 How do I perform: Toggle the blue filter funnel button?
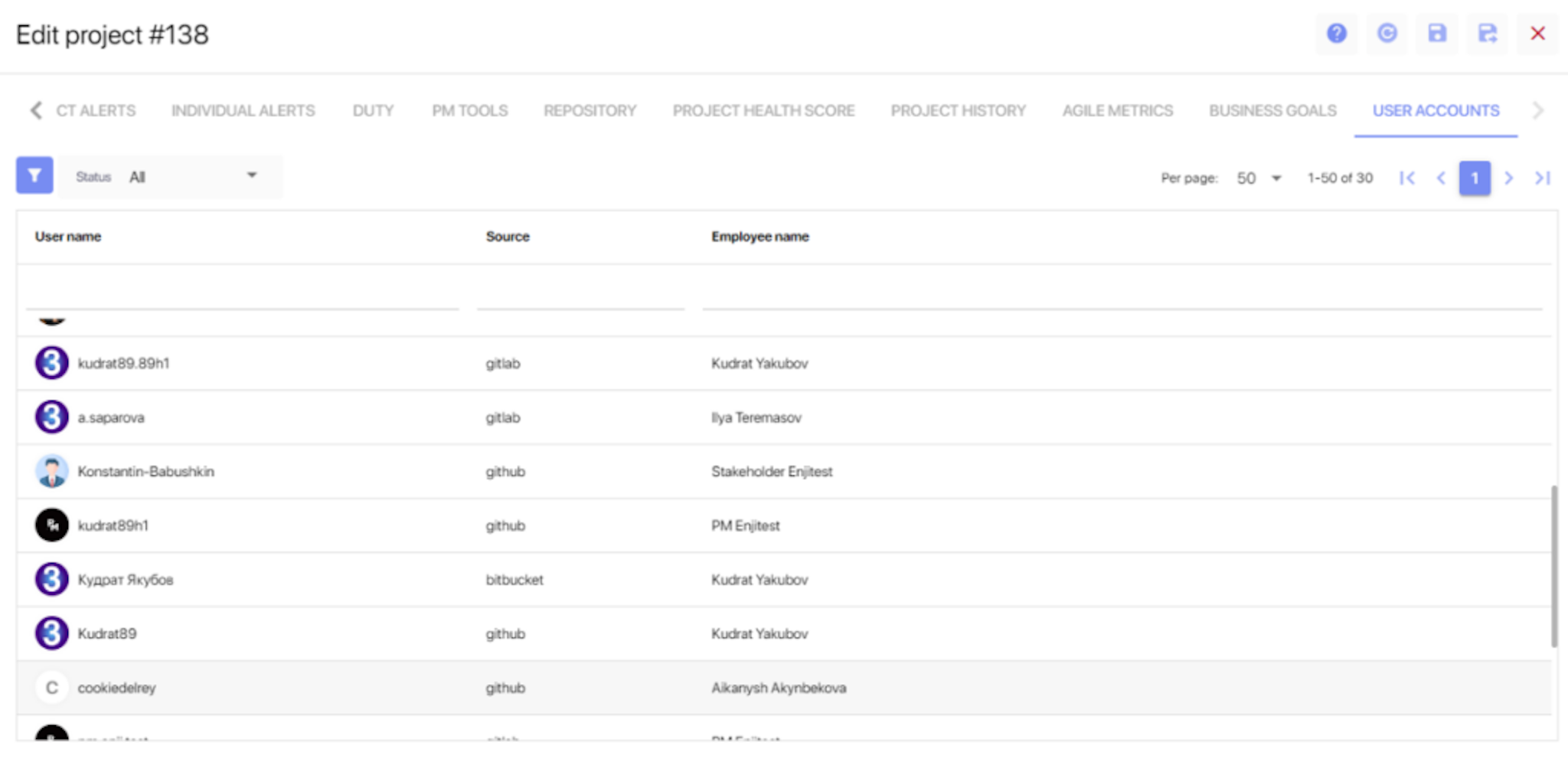(x=34, y=176)
